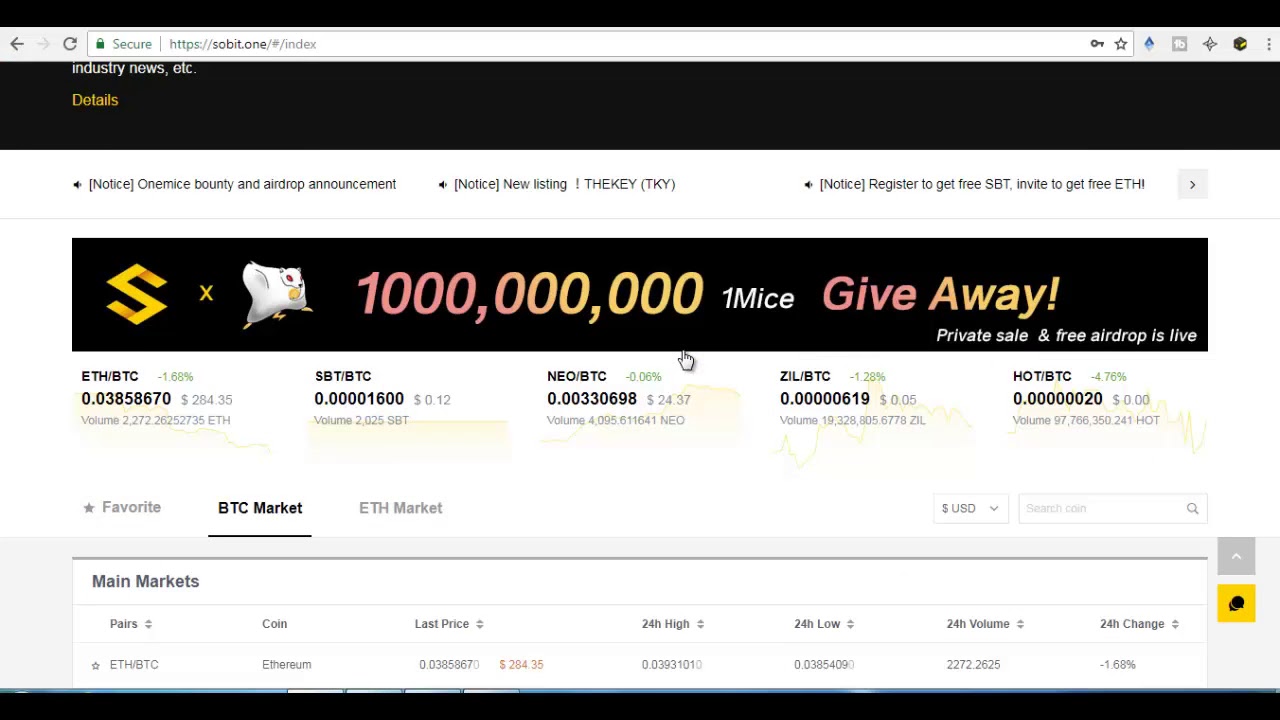Viewport: 1280px width, 720px height.
Task: Sort the table by Pairs arrows
Action: click(x=148, y=624)
